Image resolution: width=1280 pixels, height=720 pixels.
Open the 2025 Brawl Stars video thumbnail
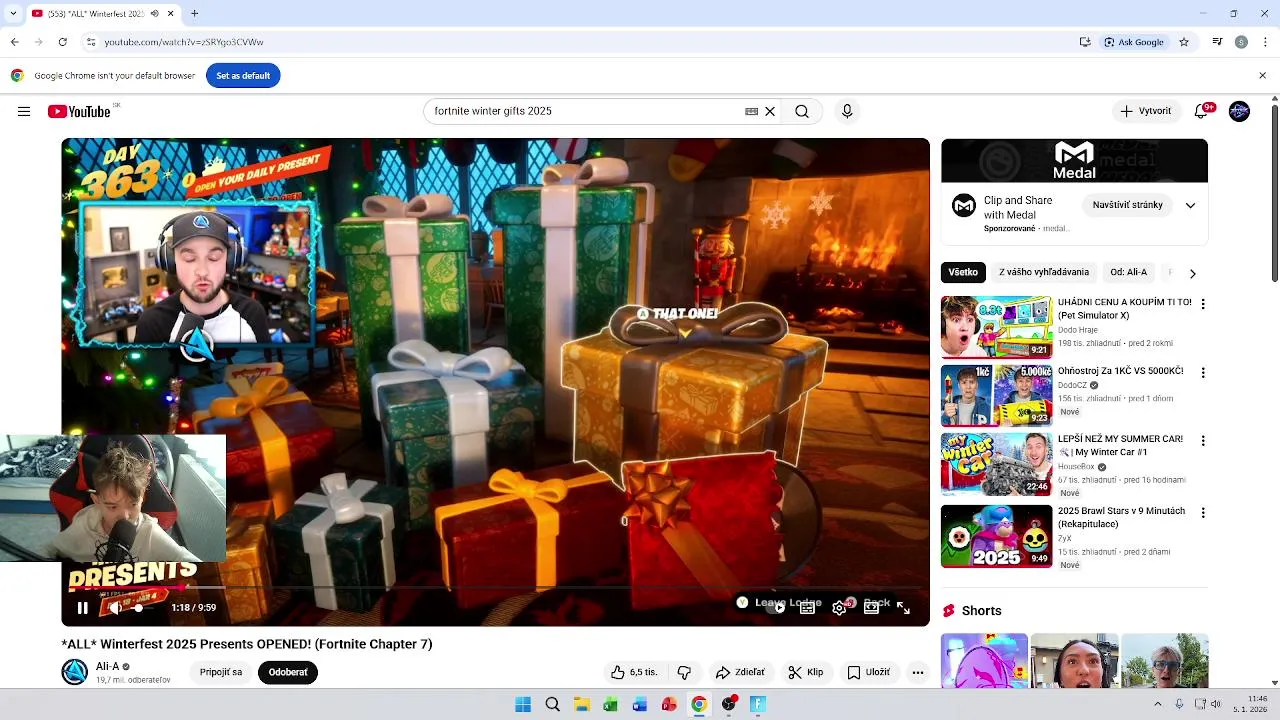(997, 536)
